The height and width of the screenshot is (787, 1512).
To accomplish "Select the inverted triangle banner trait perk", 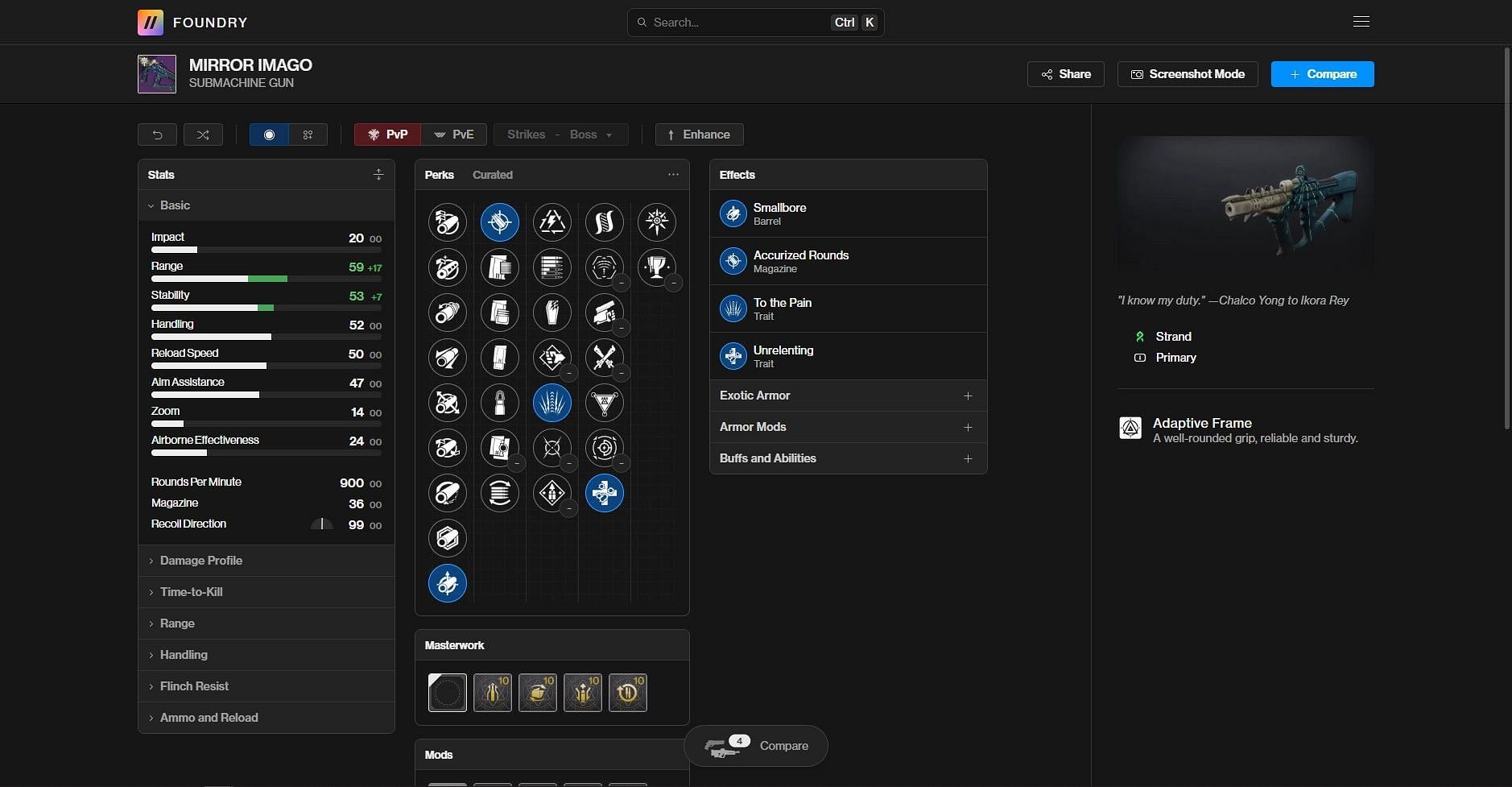I will coord(605,403).
